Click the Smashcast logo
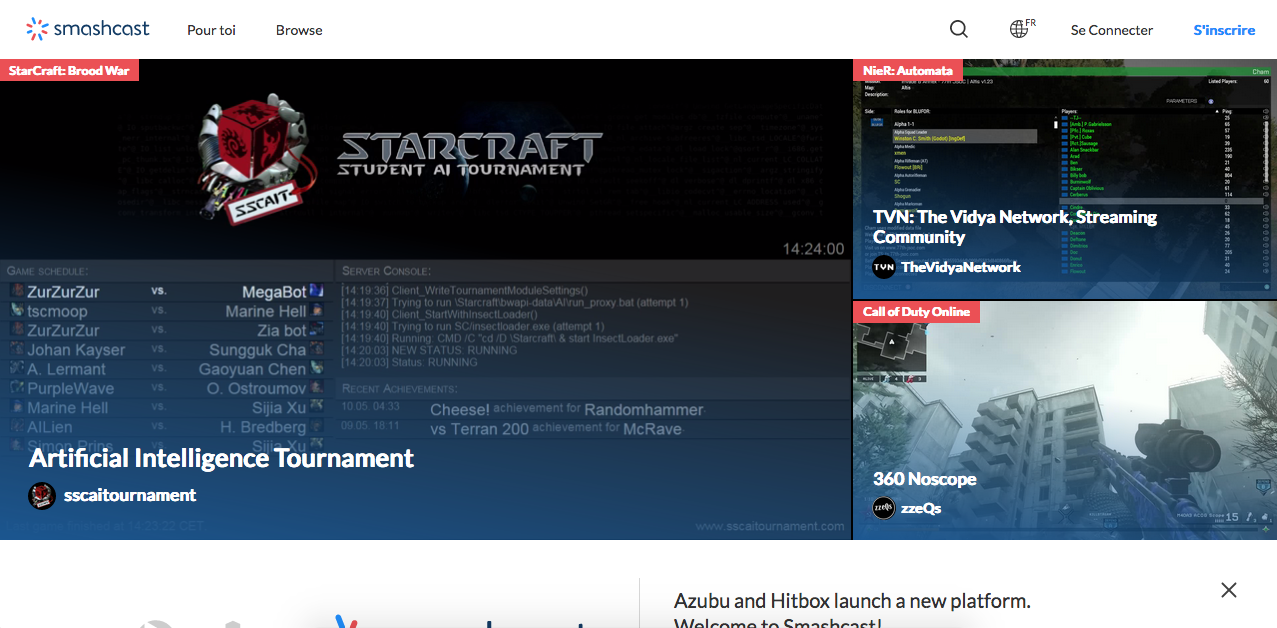This screenshot has width=1277, height=628. point(88,29)
